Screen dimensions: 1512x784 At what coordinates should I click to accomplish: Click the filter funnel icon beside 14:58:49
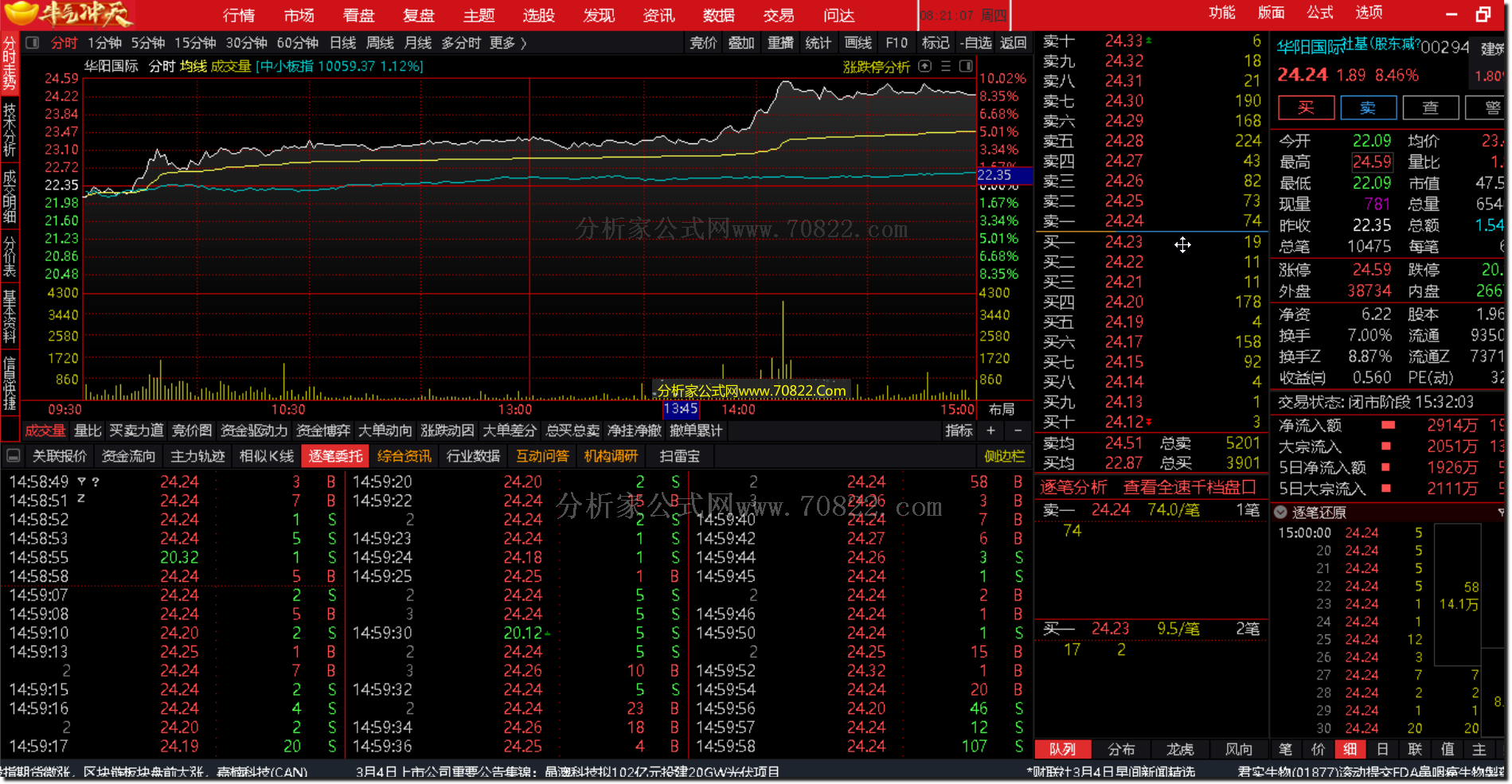point(81,482)
